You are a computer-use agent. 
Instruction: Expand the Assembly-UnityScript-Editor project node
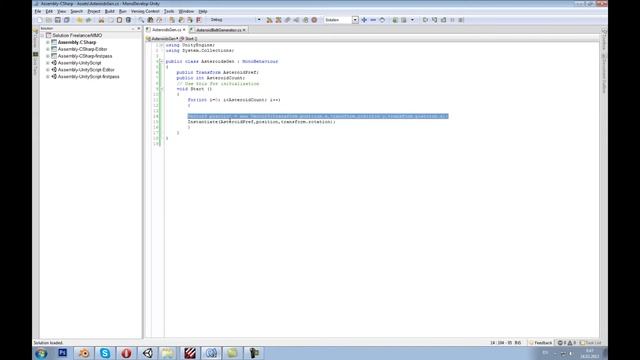48,70
